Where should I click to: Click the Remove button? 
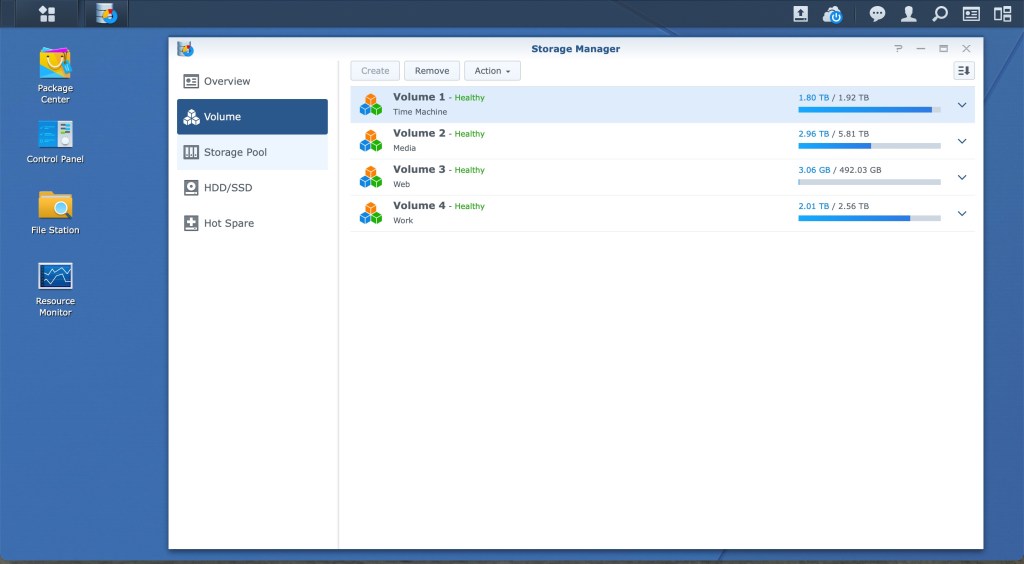click(x=432, y=71)
